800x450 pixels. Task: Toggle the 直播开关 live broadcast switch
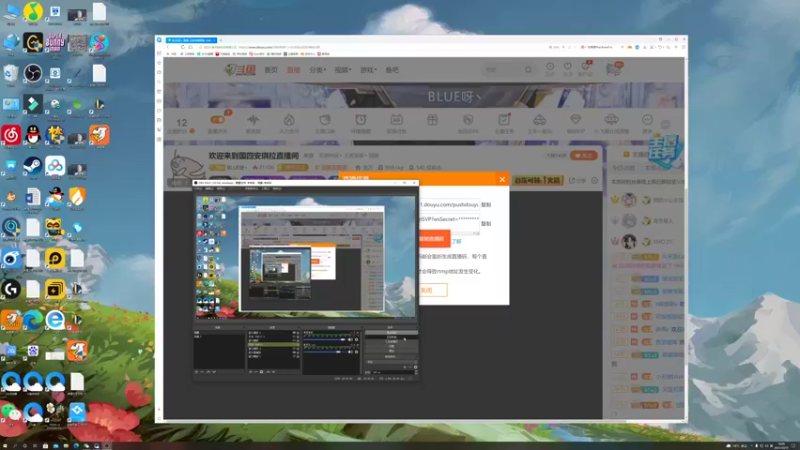[217, 120]
